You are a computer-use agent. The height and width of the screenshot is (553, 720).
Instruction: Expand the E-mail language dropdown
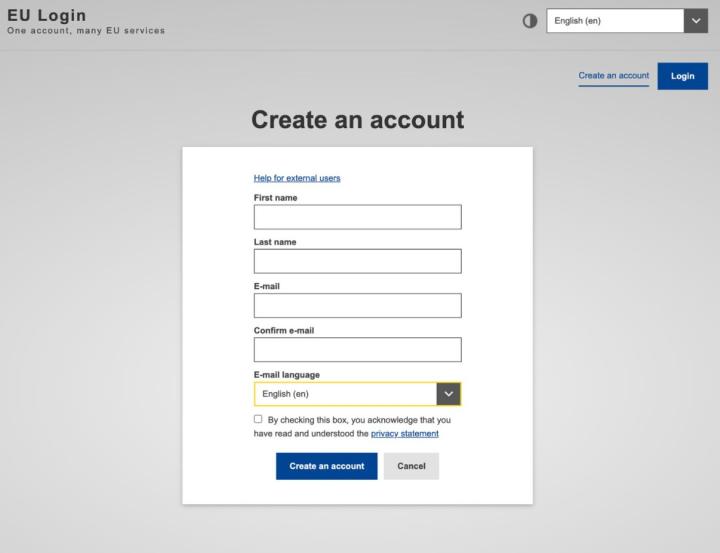coord(358,394)
